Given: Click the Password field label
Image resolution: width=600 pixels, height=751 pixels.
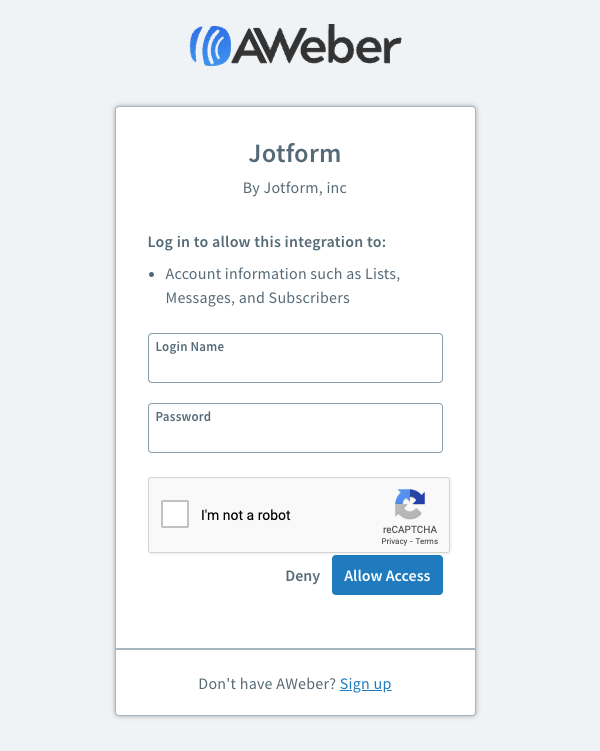Looking at the screenshot, I should [183, 417].
